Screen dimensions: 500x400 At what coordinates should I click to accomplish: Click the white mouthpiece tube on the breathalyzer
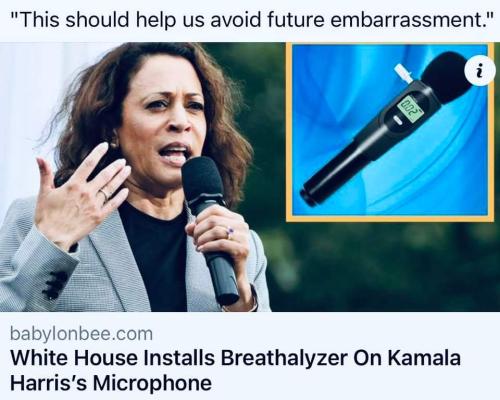[403, 74]
